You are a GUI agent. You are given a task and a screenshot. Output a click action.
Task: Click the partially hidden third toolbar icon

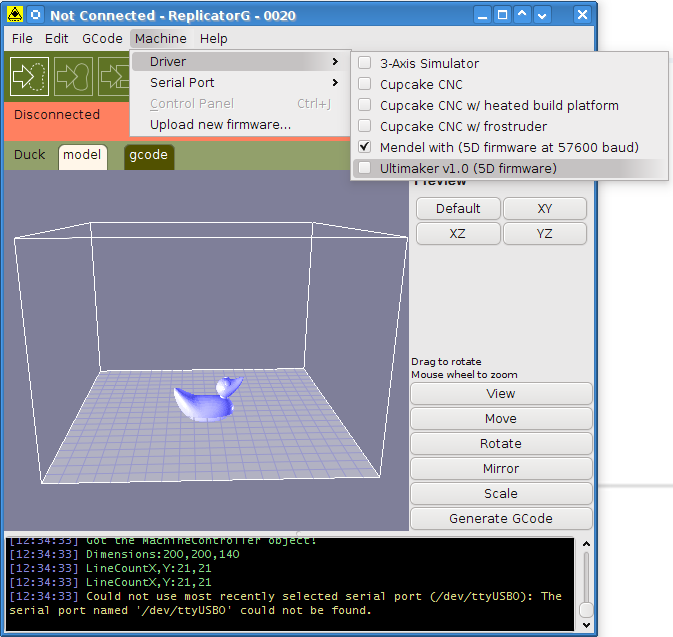point(114,76)
